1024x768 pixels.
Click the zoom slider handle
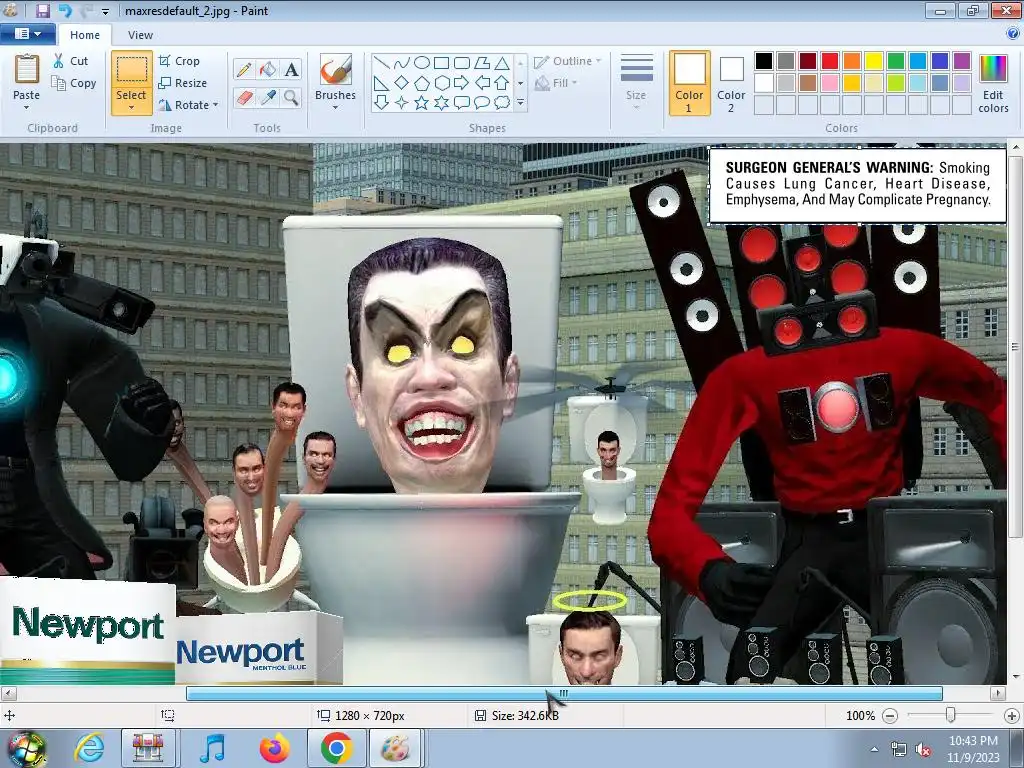coord(951,715)
